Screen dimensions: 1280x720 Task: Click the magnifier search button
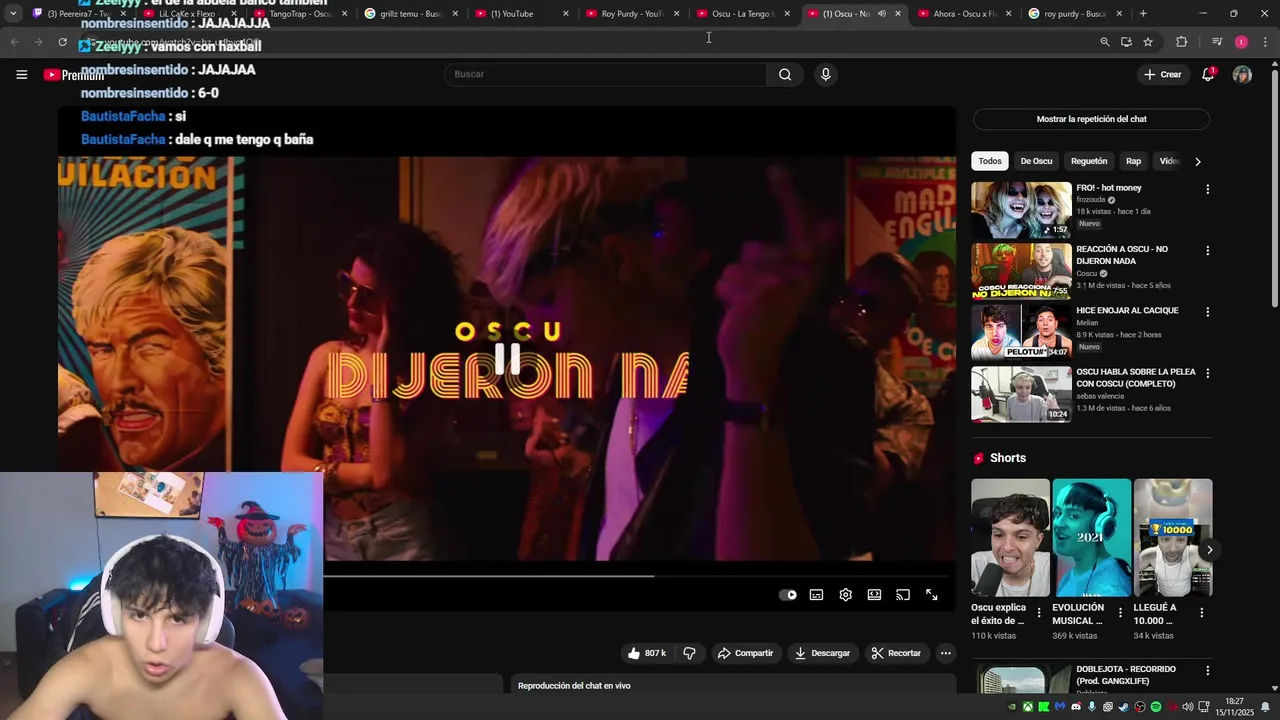pyautogui.click(x=785, y=74)
